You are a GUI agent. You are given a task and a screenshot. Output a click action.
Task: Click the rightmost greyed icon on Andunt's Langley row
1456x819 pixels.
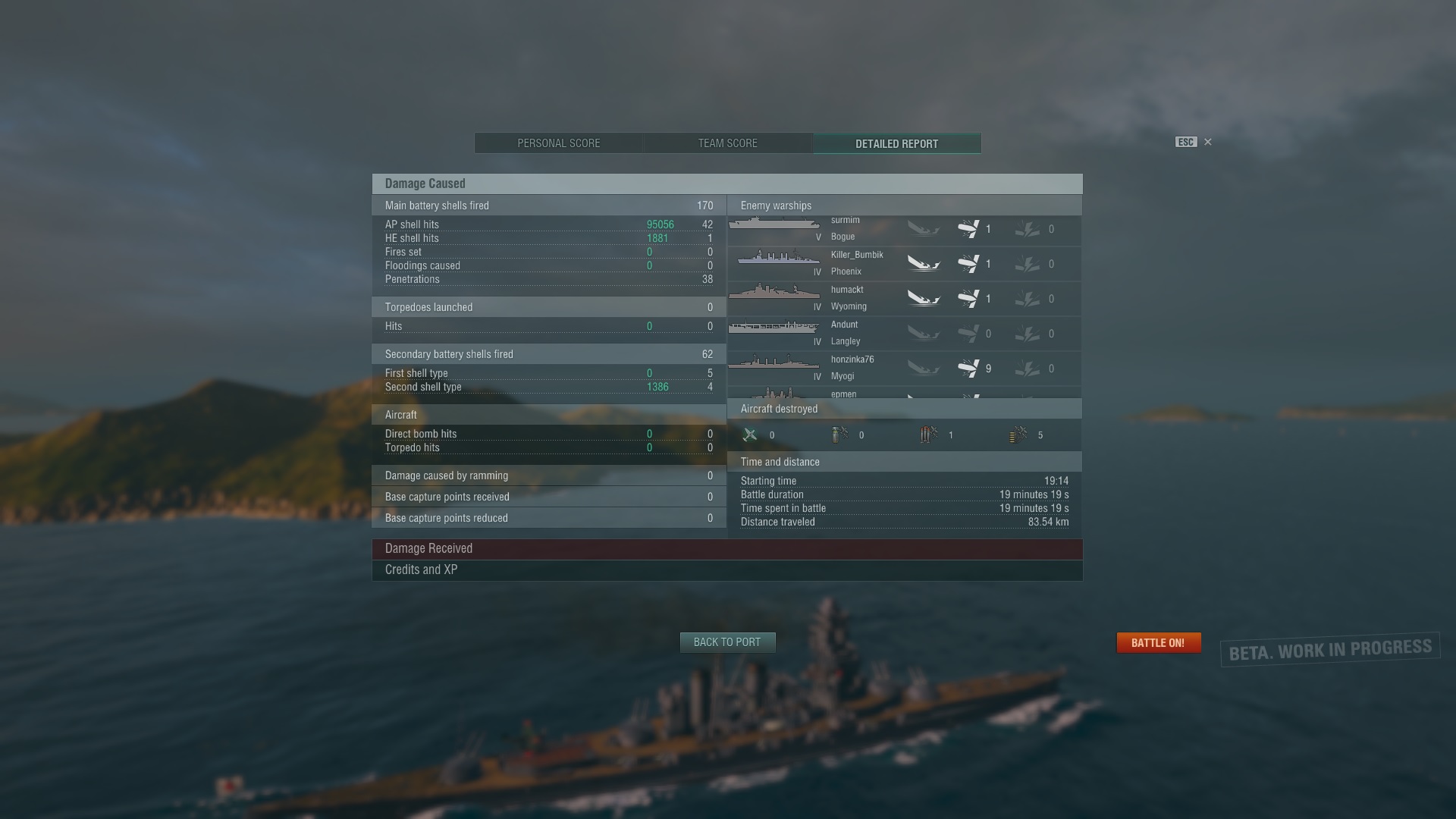click(x=1028, y=334)
